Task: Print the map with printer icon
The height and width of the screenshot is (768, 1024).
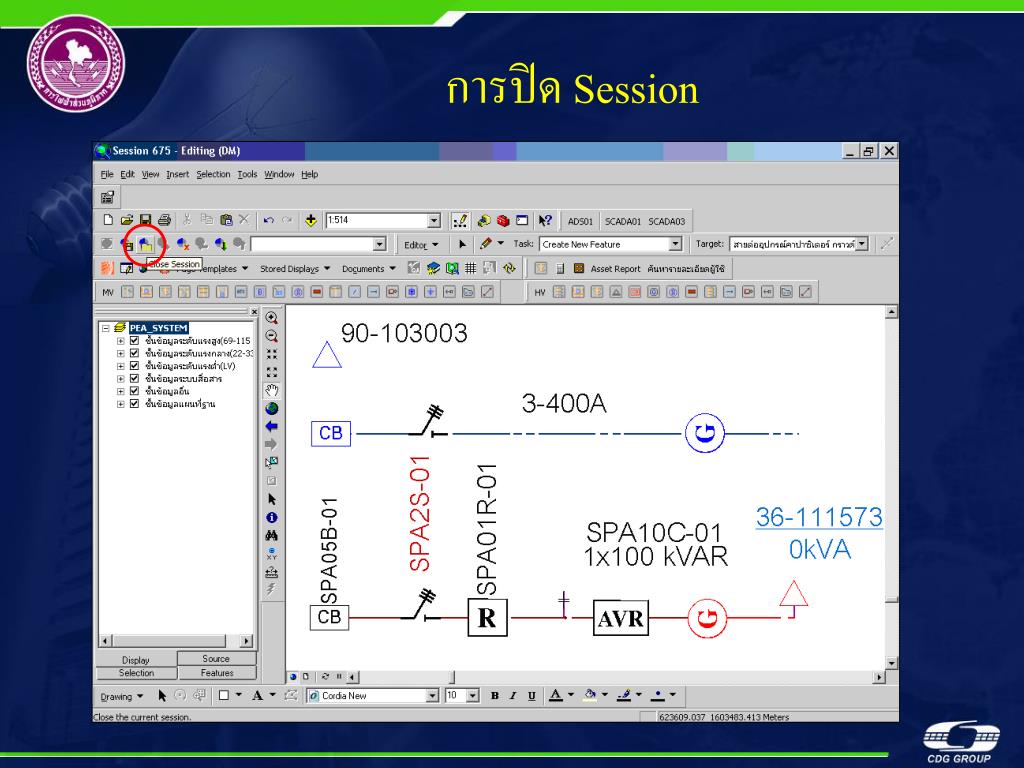Action: coord(164,220)
